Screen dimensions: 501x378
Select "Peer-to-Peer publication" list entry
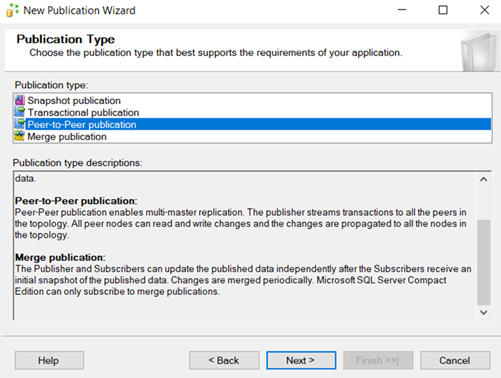pos(252,124)
